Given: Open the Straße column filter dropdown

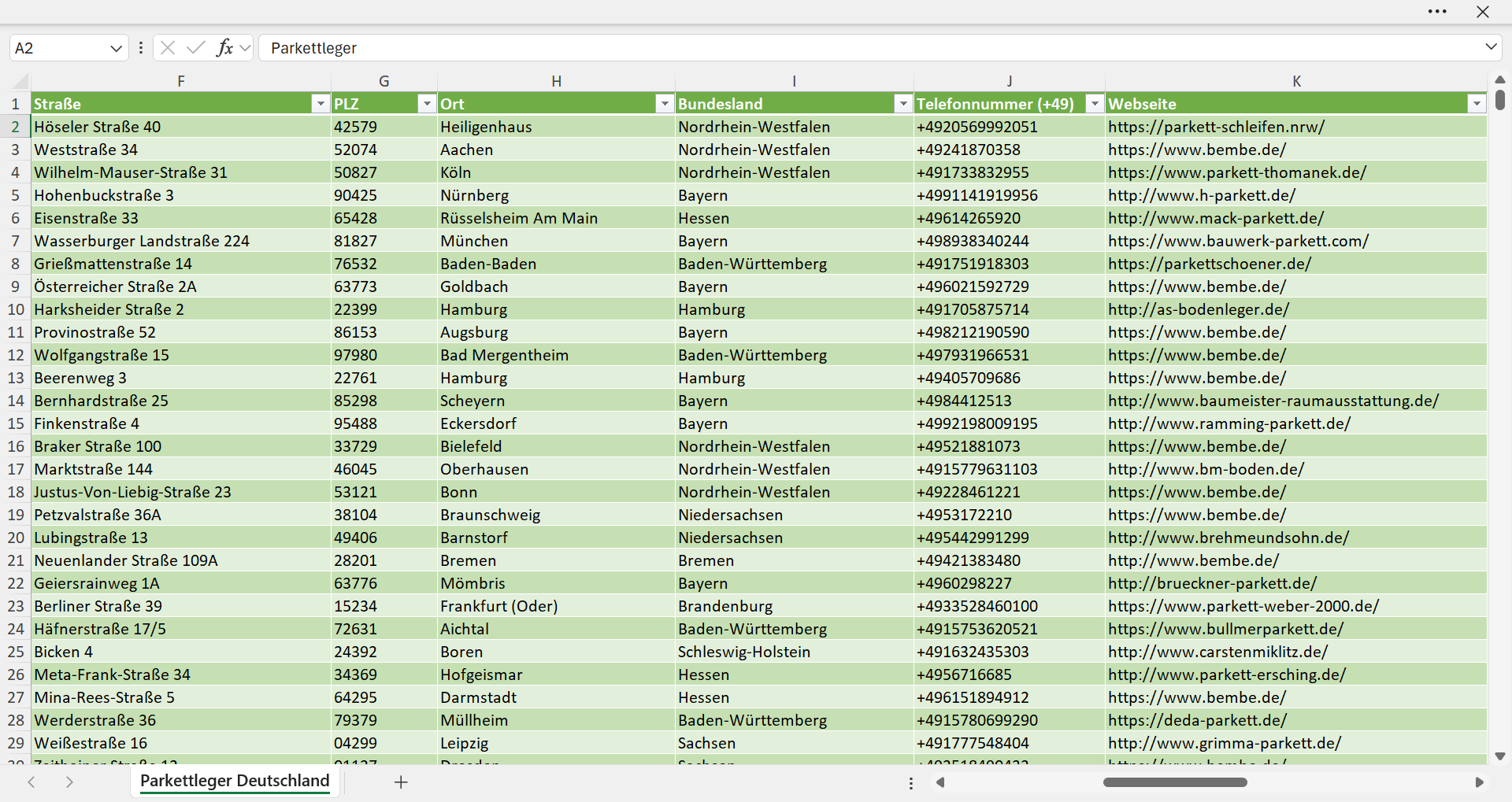Looking at the screenshot, I should coord(320,104).
